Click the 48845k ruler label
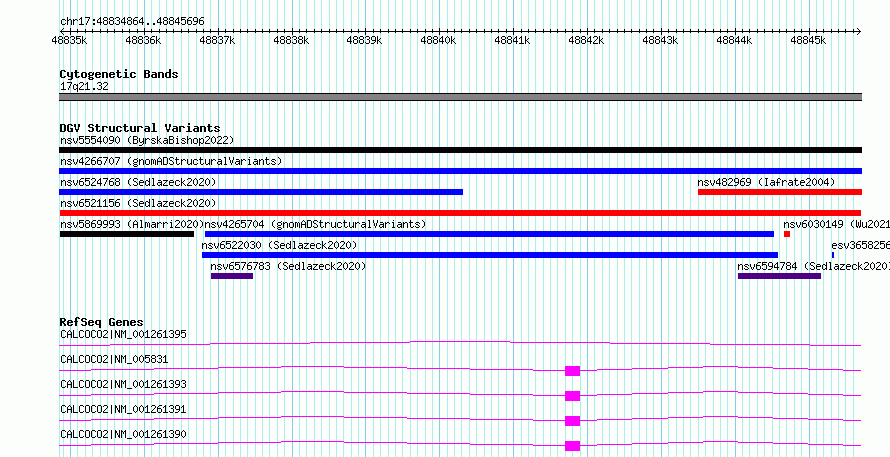Screen dimensions: 890x457 (x=808, y=40)
